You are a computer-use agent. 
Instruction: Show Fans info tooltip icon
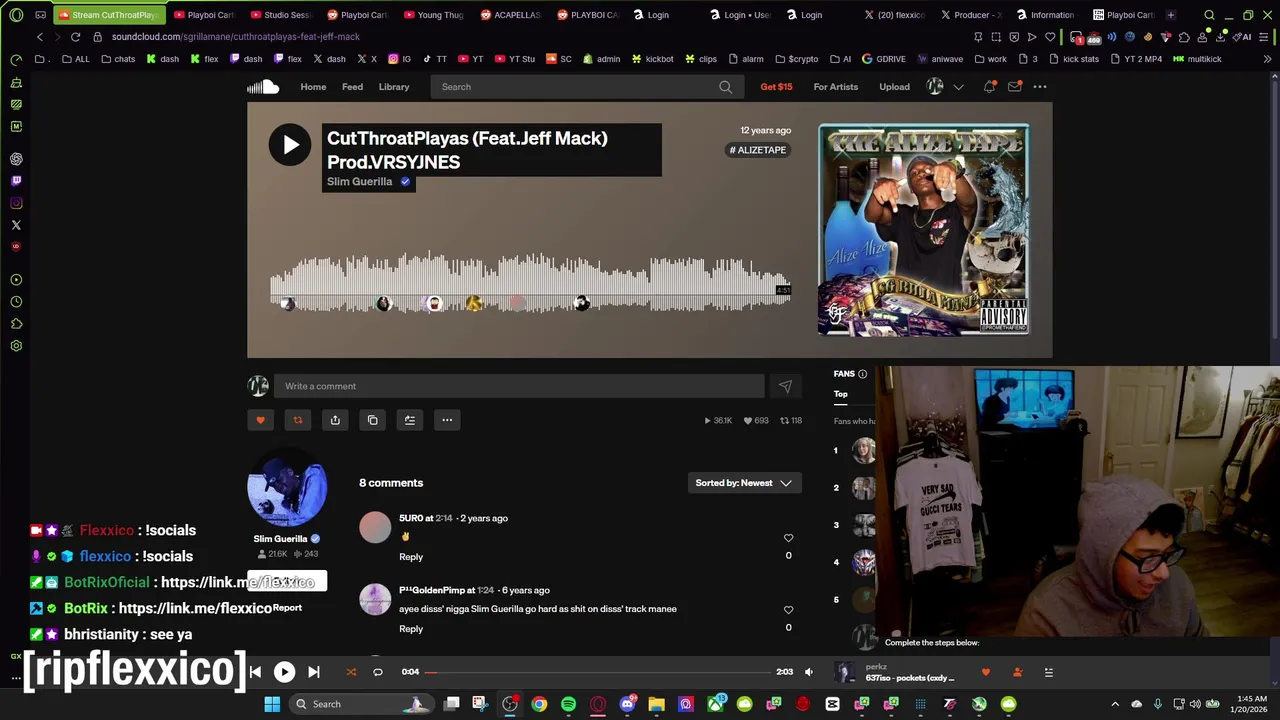tap(862, 374)
